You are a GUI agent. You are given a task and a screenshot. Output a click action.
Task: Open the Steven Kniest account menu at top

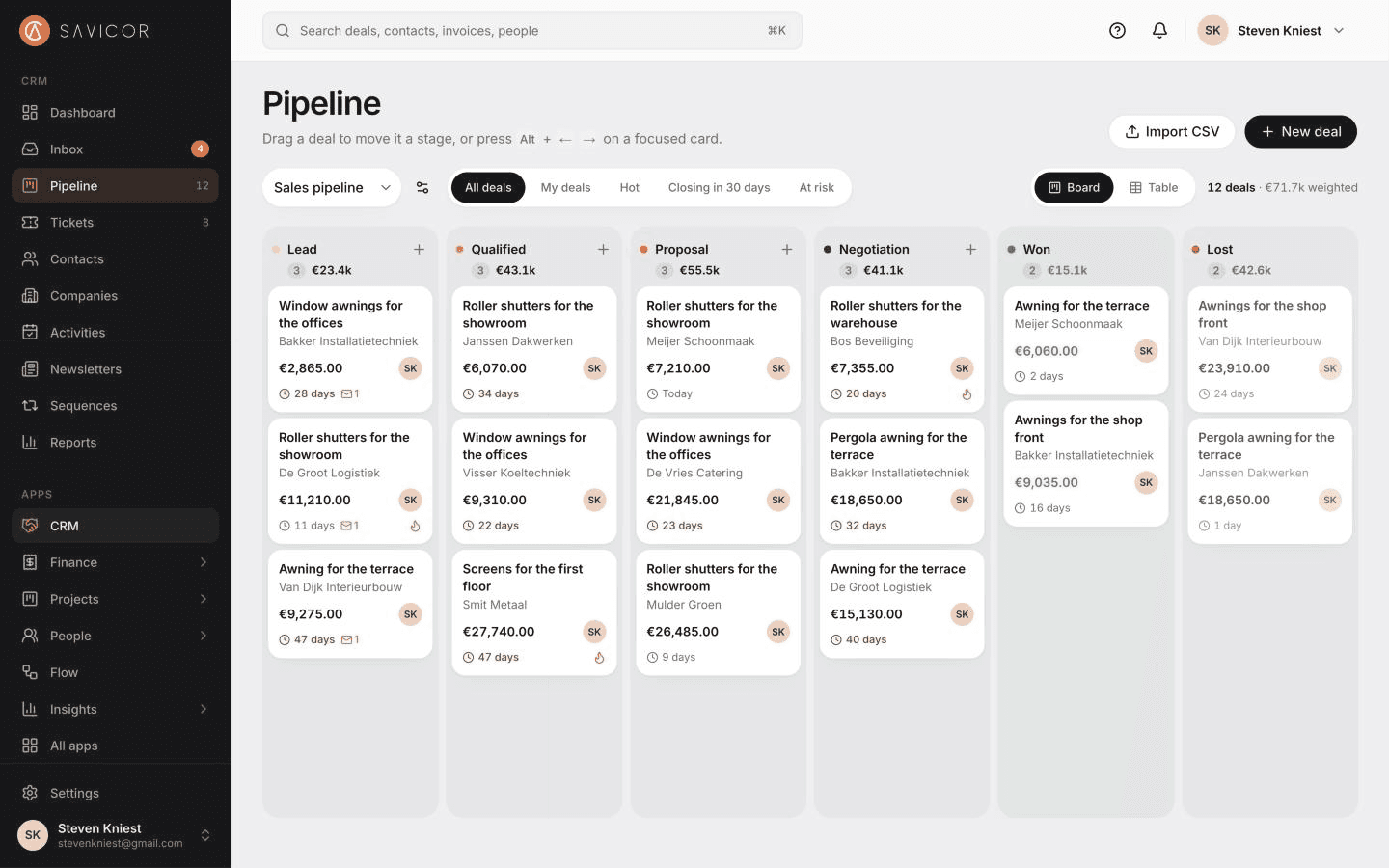(x=1271, y=31)
